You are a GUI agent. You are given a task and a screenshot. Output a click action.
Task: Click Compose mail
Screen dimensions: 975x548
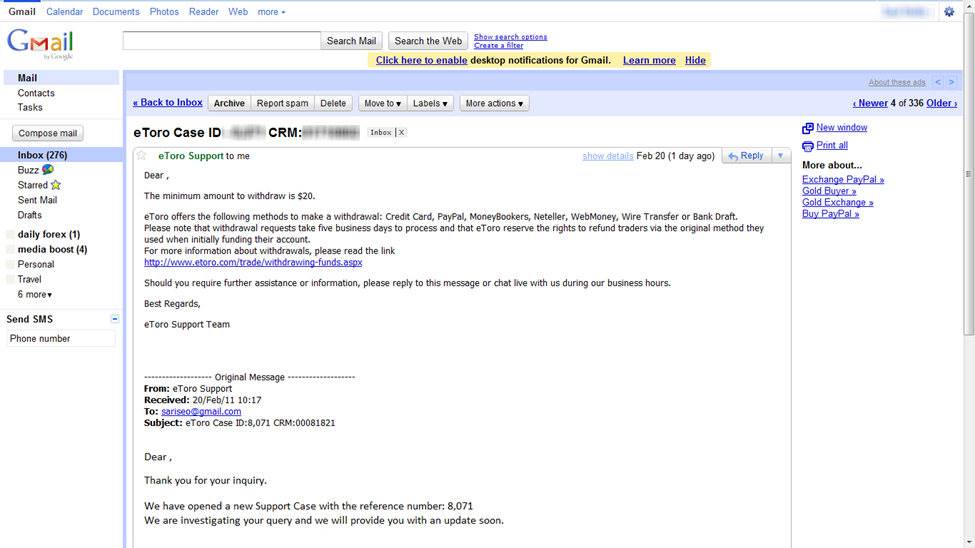(48, 133)
